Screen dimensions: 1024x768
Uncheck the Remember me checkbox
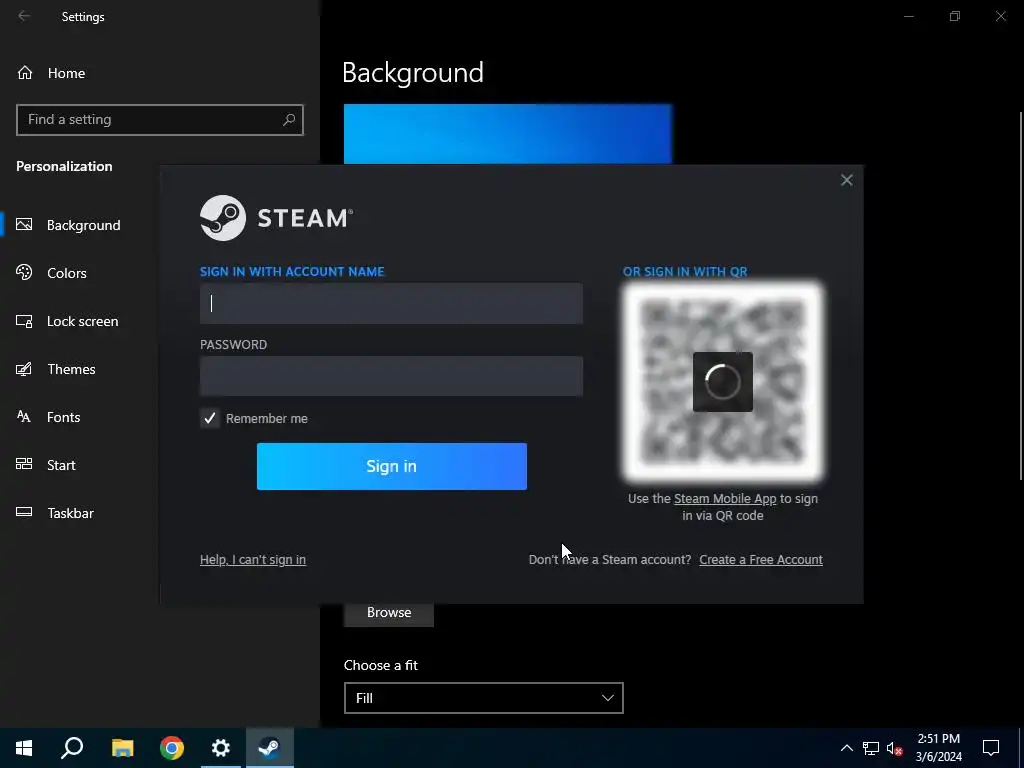pos(210,419)
